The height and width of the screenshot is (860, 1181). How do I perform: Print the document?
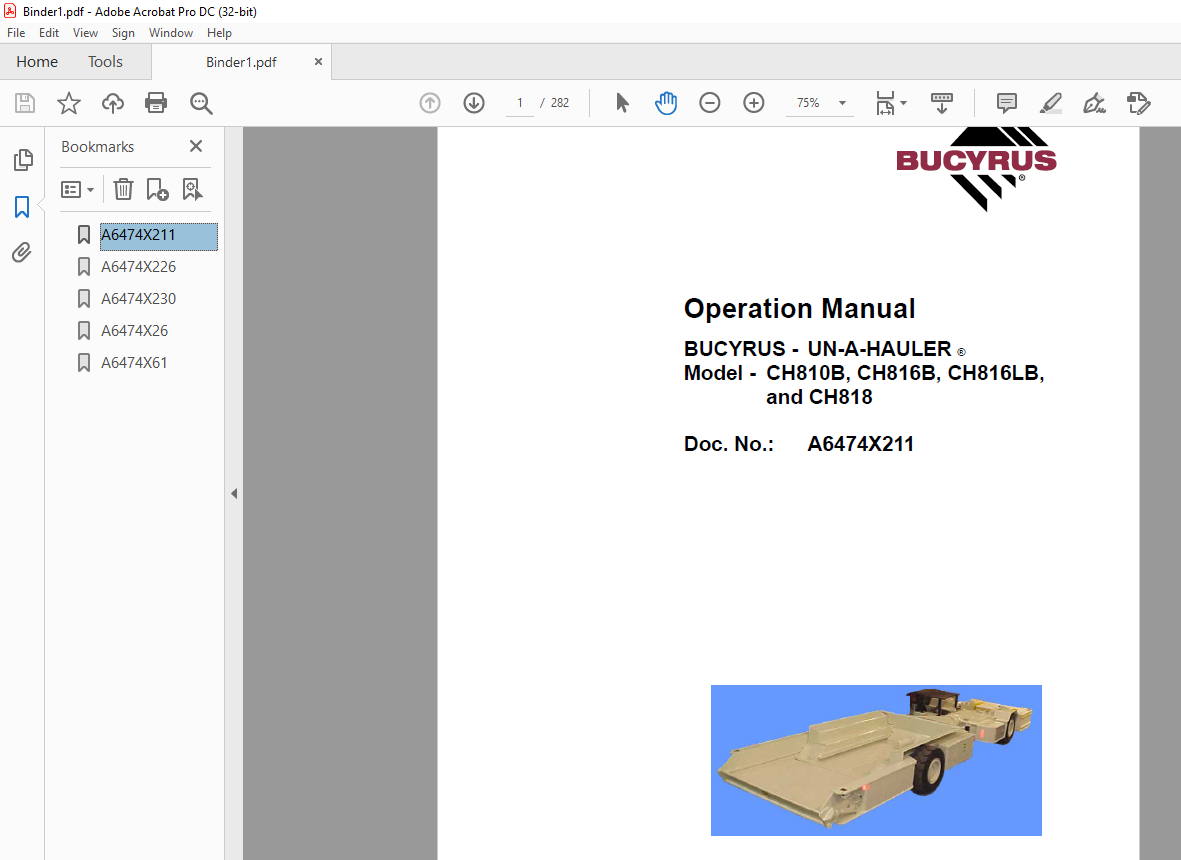coord(156,103)
